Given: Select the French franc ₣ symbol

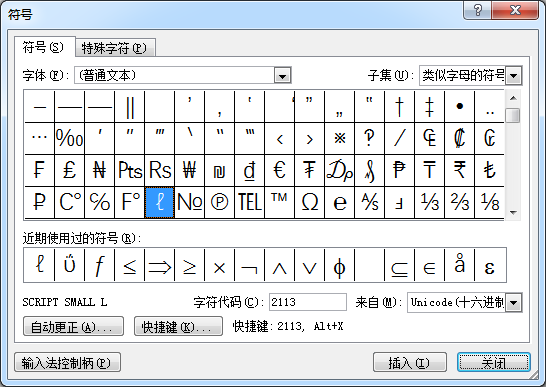Looking at the screenshot, I should click(x=39, y=171).
